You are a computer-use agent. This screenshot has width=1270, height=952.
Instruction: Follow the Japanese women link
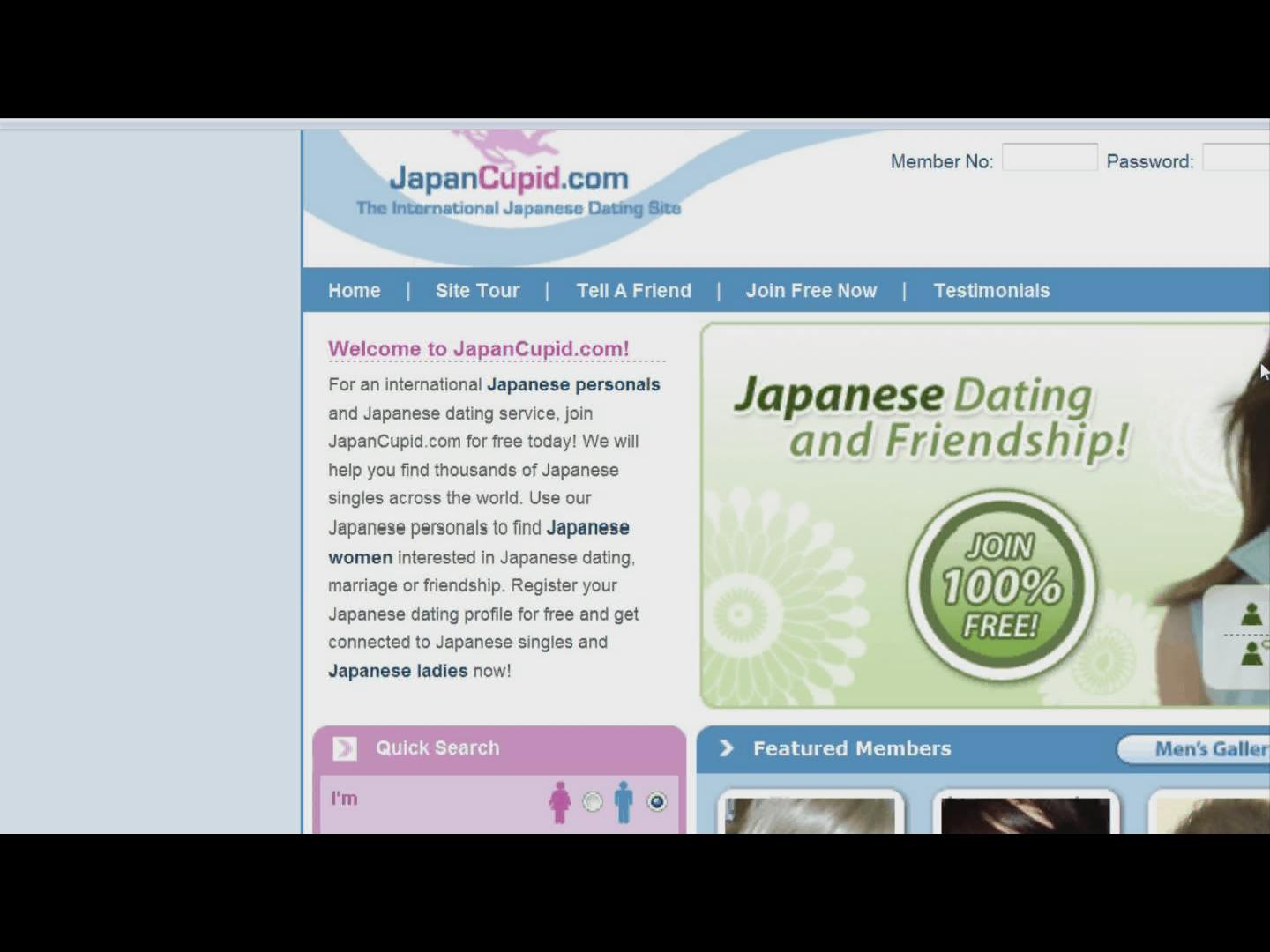[479, 542]
